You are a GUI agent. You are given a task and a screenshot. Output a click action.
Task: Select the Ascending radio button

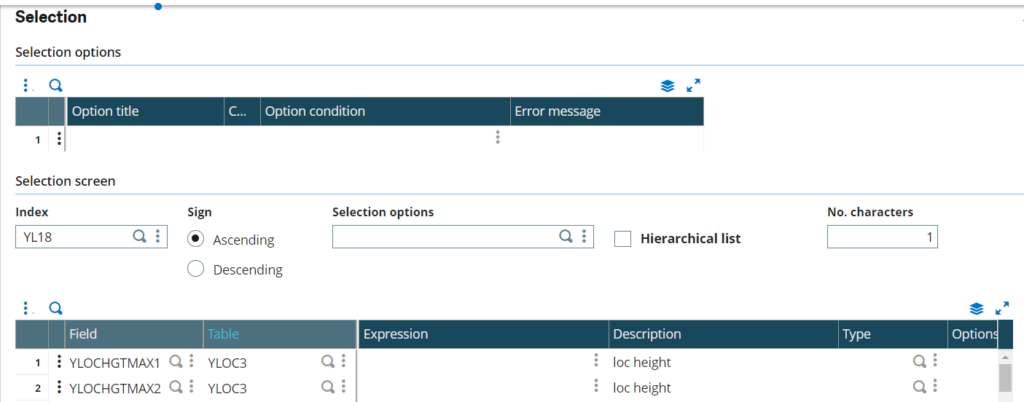(196, 240)
